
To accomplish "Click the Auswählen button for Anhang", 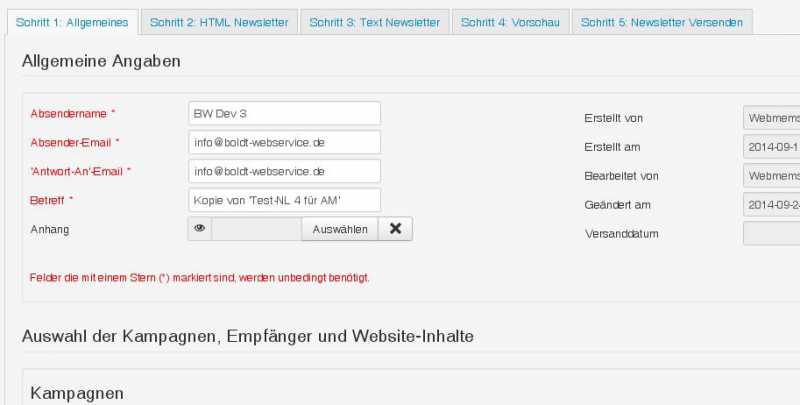I will 340,229.
